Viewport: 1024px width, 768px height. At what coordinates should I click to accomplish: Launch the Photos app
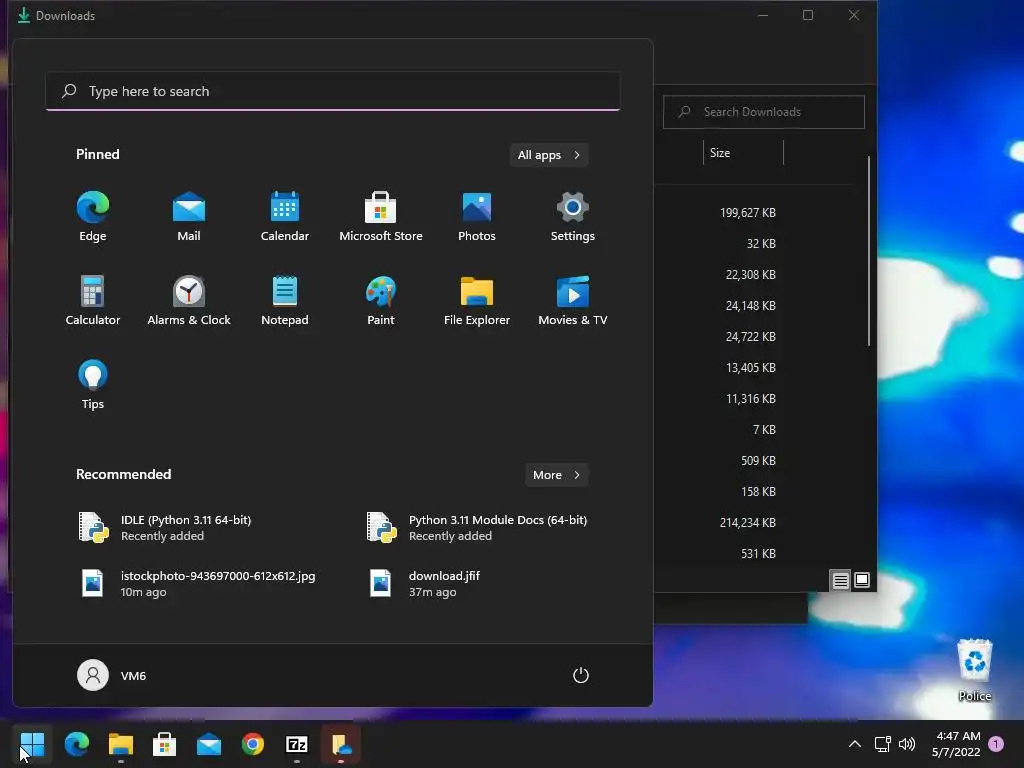click(477, 217)
